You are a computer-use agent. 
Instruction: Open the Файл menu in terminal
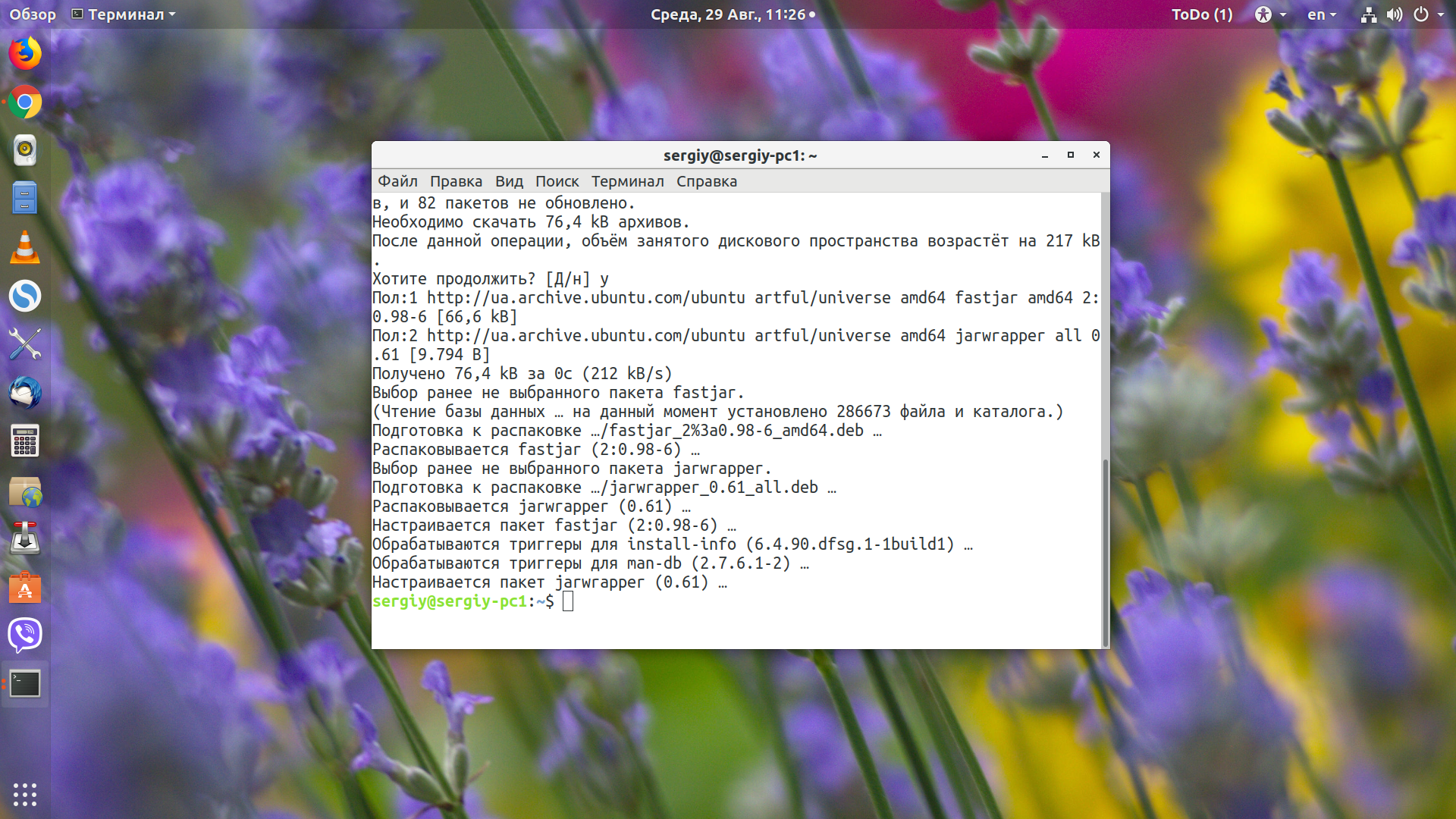click(x=397, y=181)
